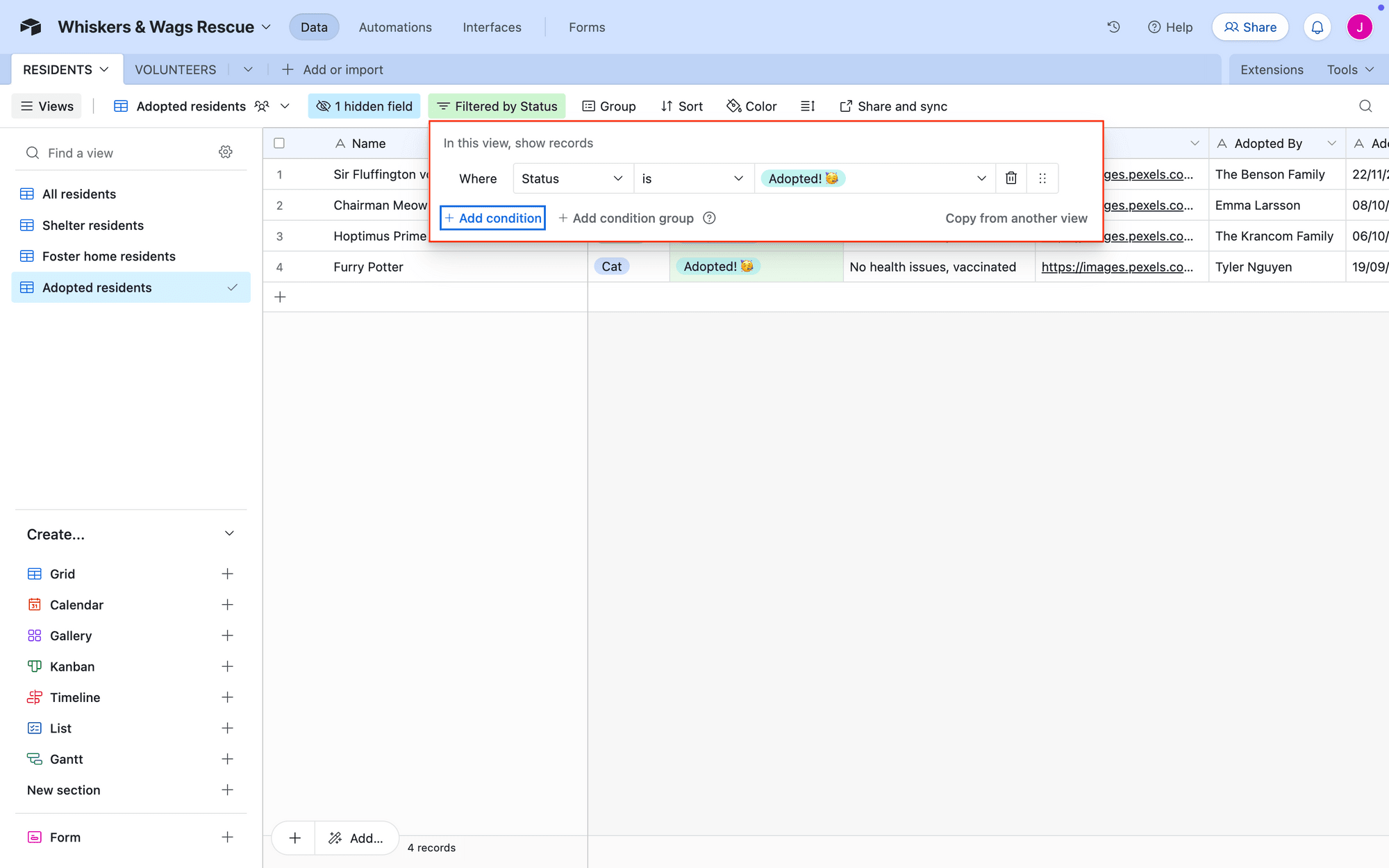This screenshot has height=868, width=1389.
Task: Click the notifications bell icon
Action: pyautogui.click(x=1318, y=27)
